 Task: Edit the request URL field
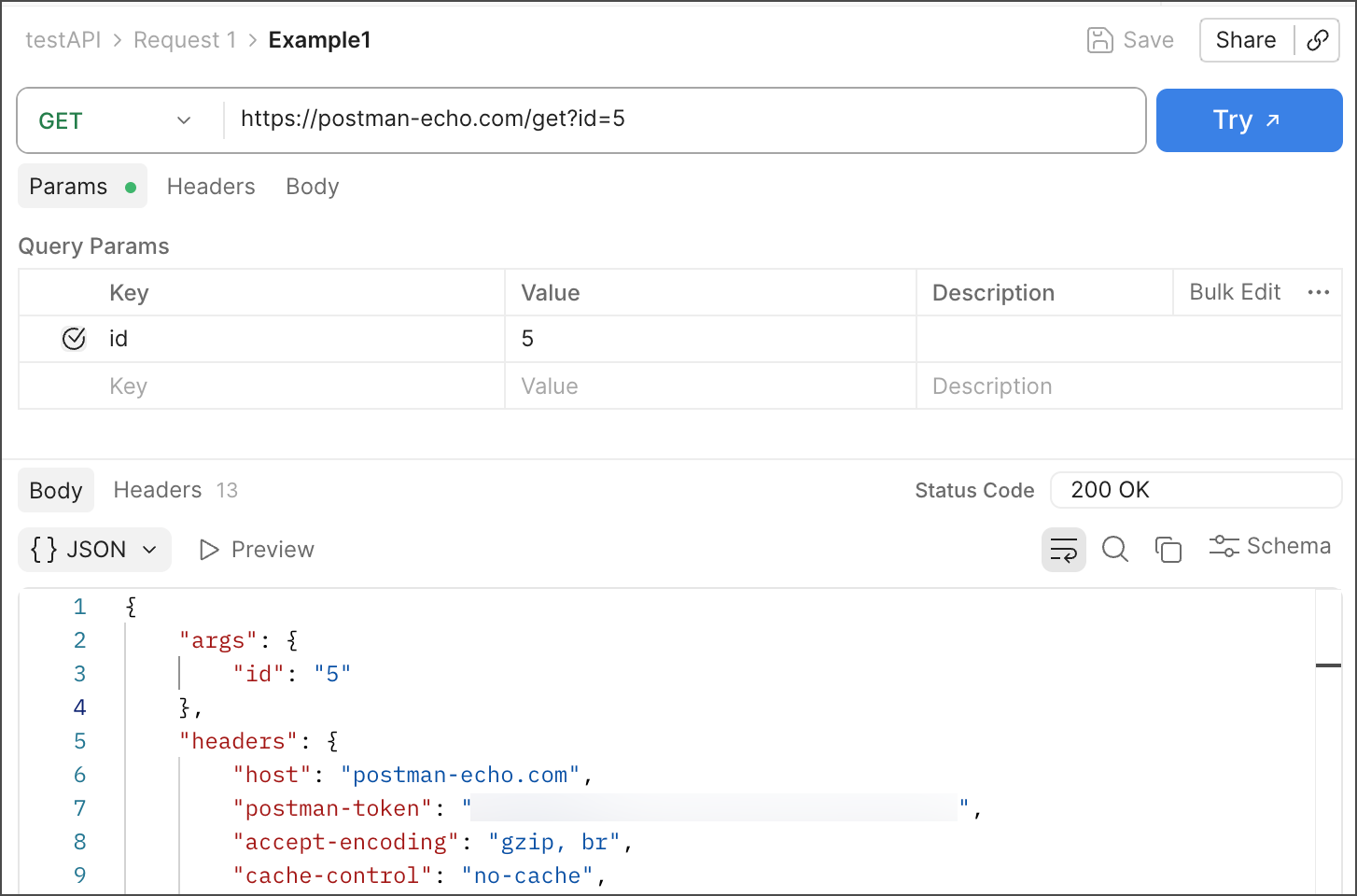pyautogui.click(x=684, y=119)
